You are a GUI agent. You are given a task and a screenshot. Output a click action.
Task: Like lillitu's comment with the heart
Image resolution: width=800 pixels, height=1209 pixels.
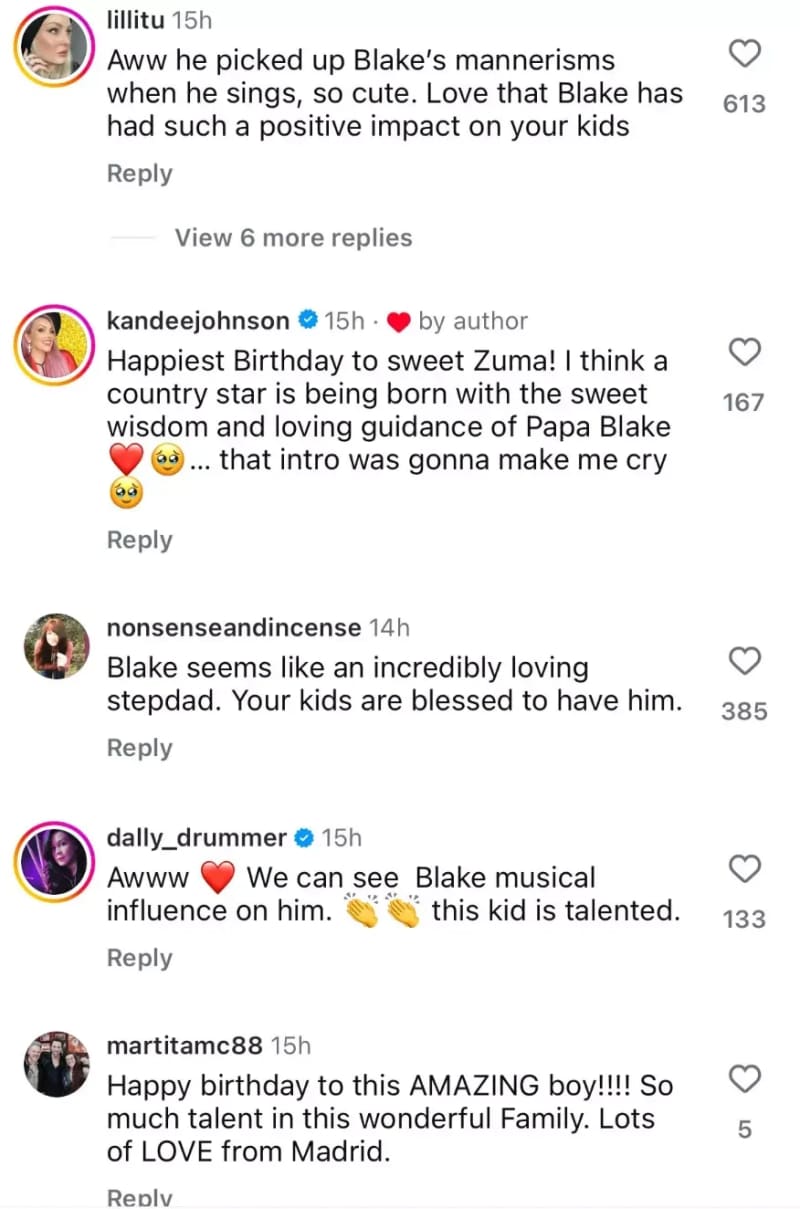pyautogui.click(x=744, y=53)
